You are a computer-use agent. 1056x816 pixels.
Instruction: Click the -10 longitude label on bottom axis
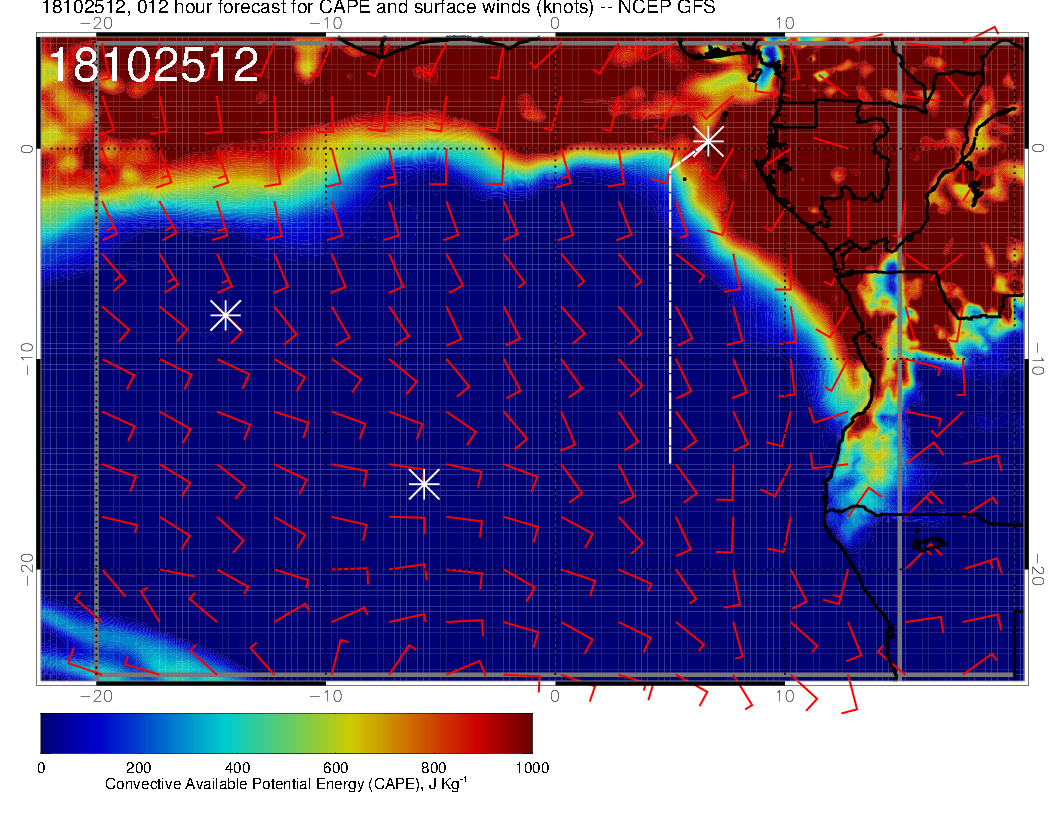click(x=326, y=695)
